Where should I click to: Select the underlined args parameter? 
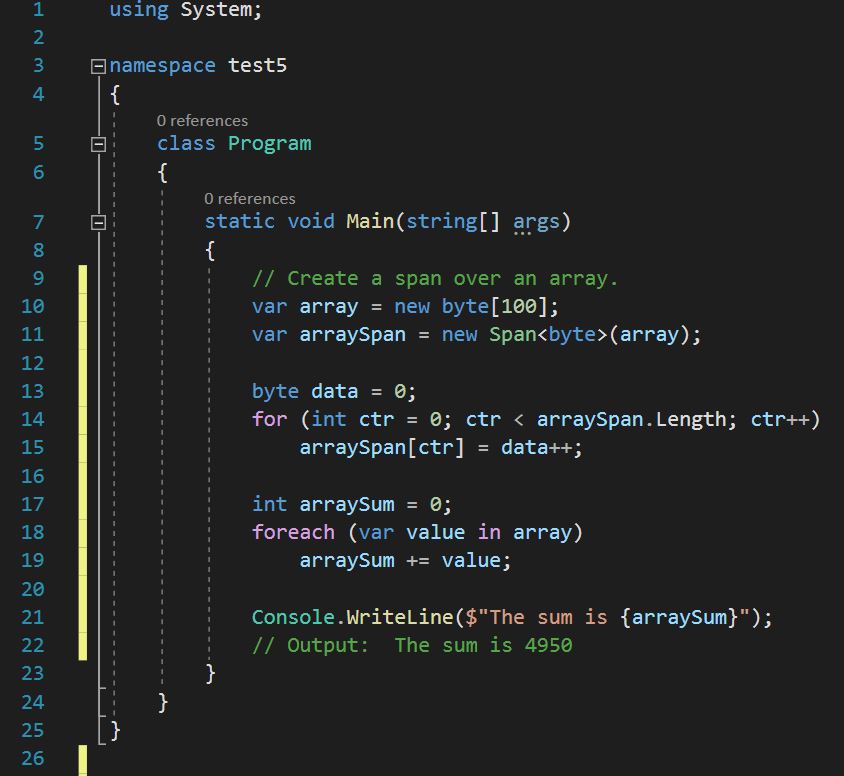536,221
